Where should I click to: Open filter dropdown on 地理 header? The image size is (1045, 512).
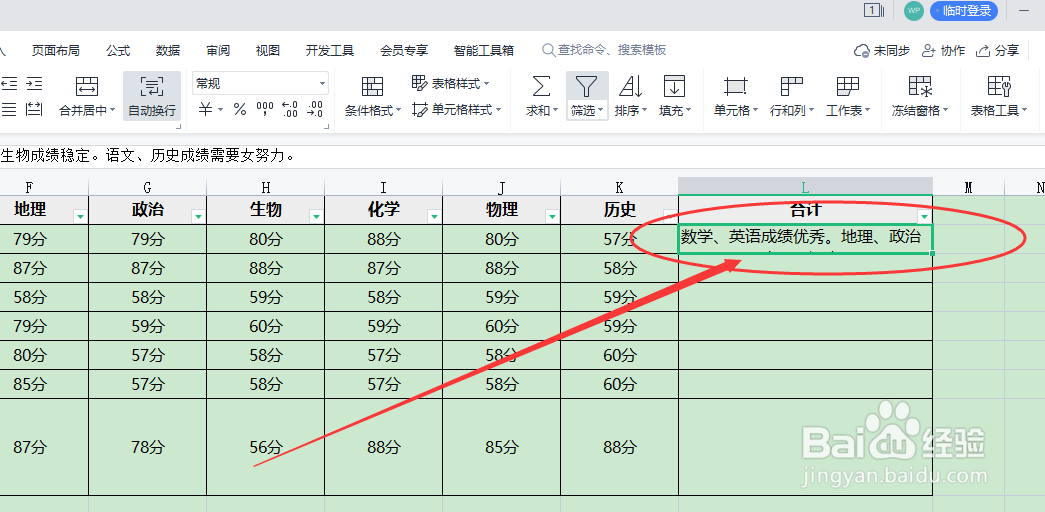80,216
